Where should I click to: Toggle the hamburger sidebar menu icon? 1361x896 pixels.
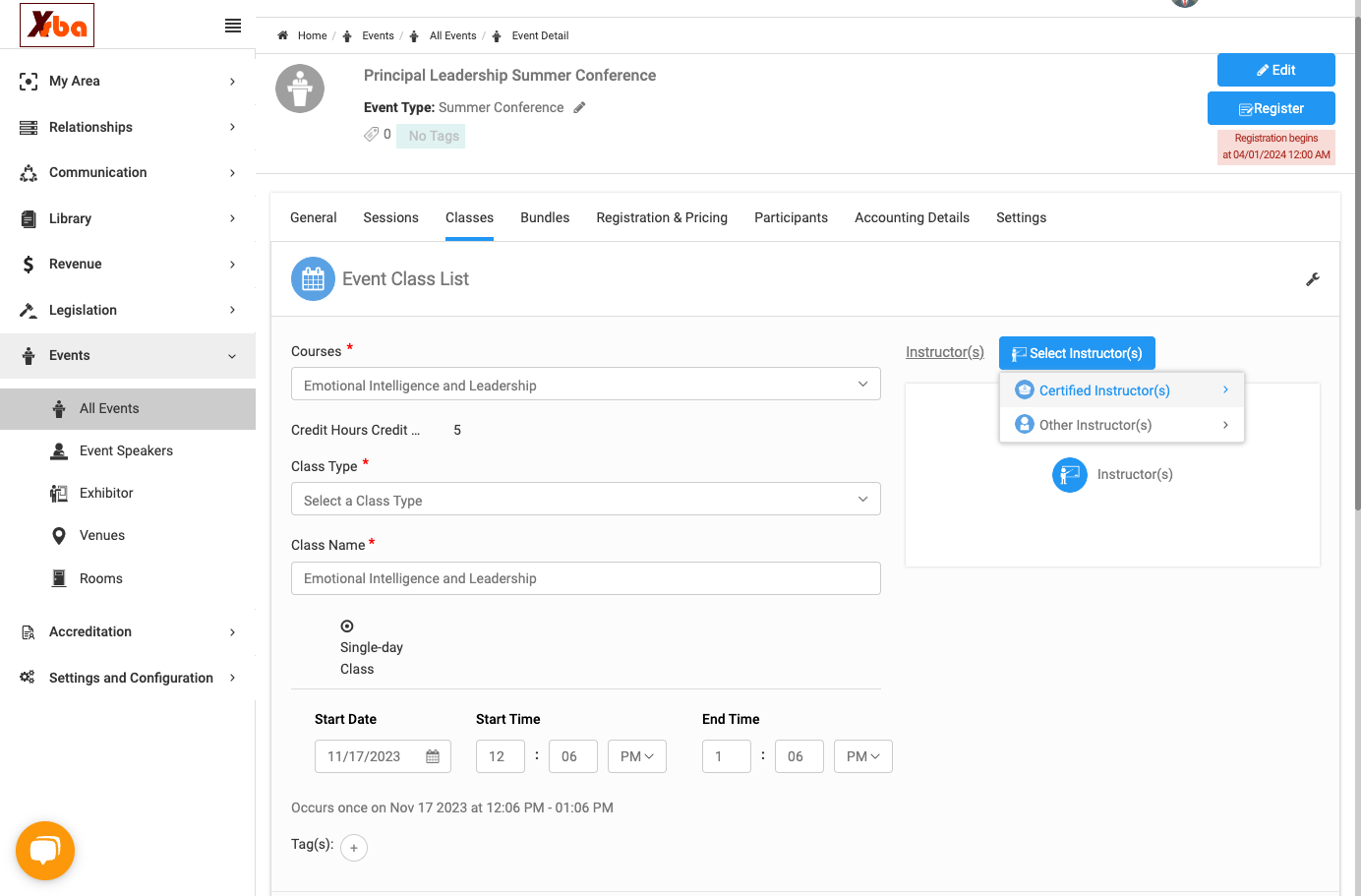tap(233, 26)
